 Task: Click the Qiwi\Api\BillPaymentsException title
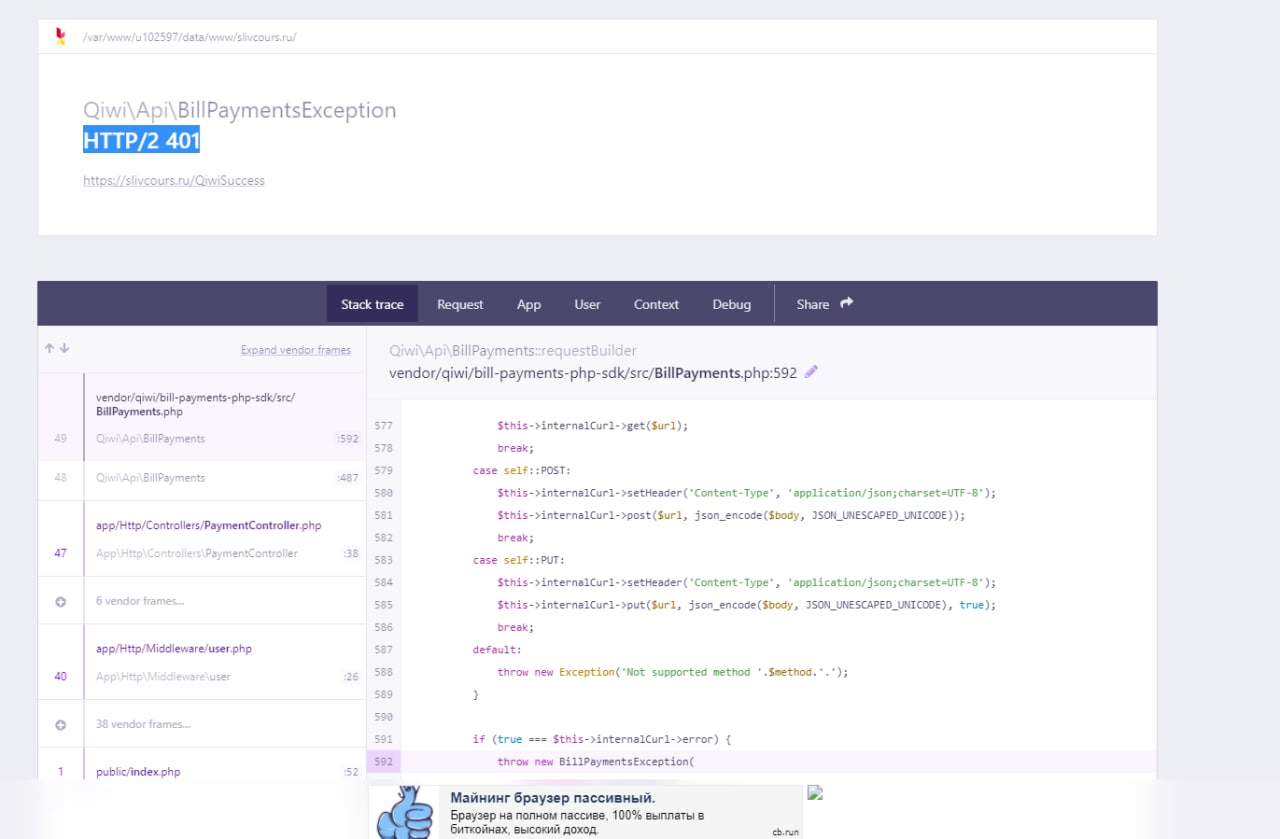tap(240, 110)
